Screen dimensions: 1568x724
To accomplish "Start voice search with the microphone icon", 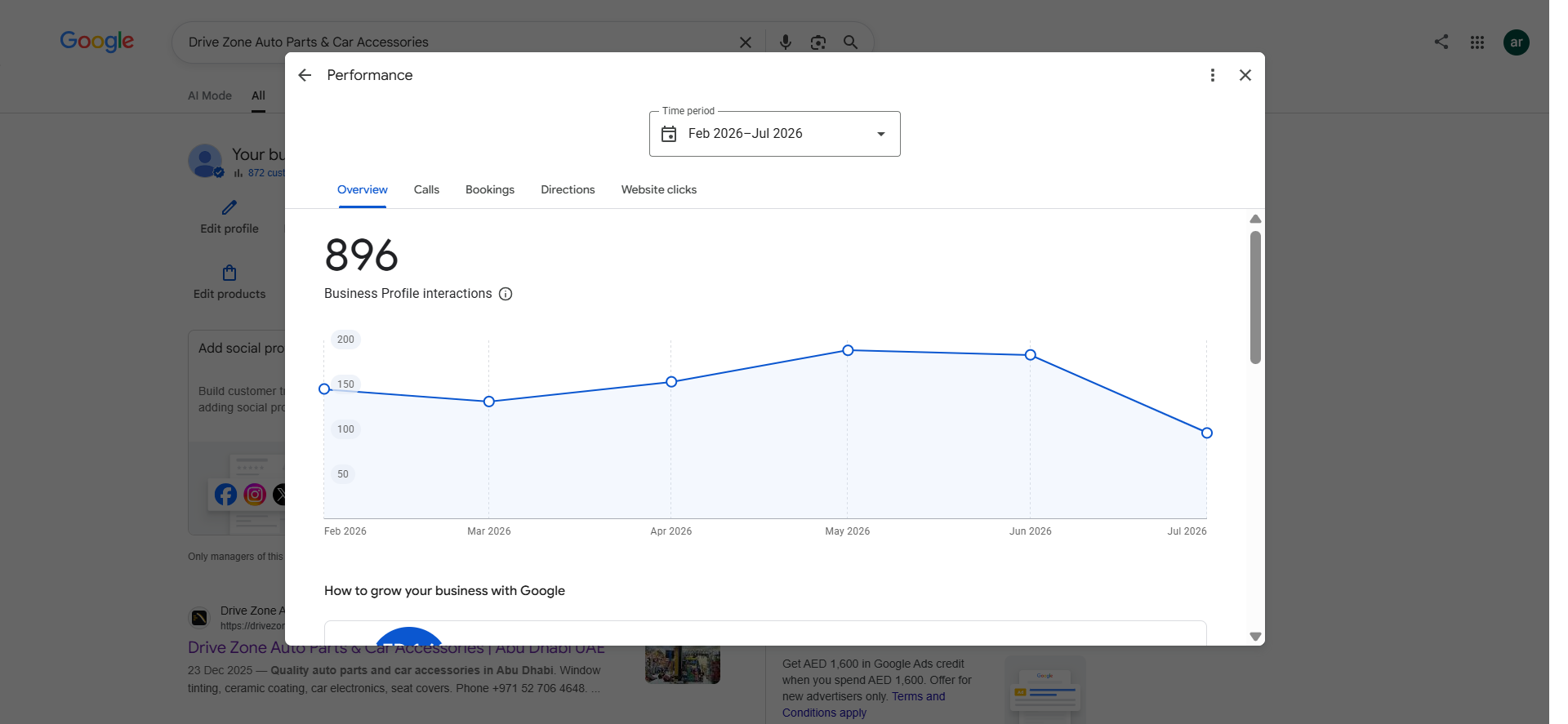I will click(786, 42).
